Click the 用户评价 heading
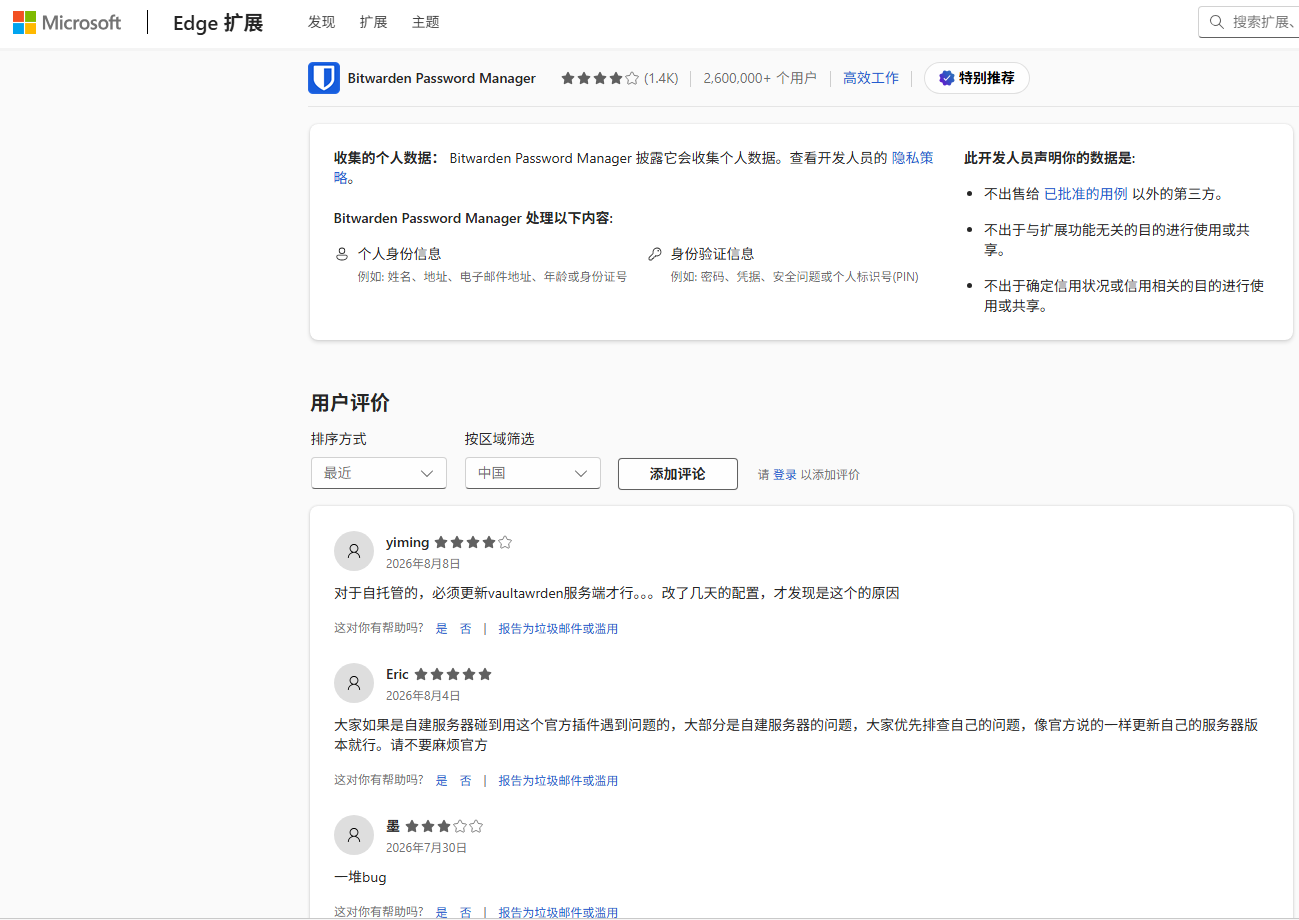Viewport: 1299px width, 920px height. point(350,403)
